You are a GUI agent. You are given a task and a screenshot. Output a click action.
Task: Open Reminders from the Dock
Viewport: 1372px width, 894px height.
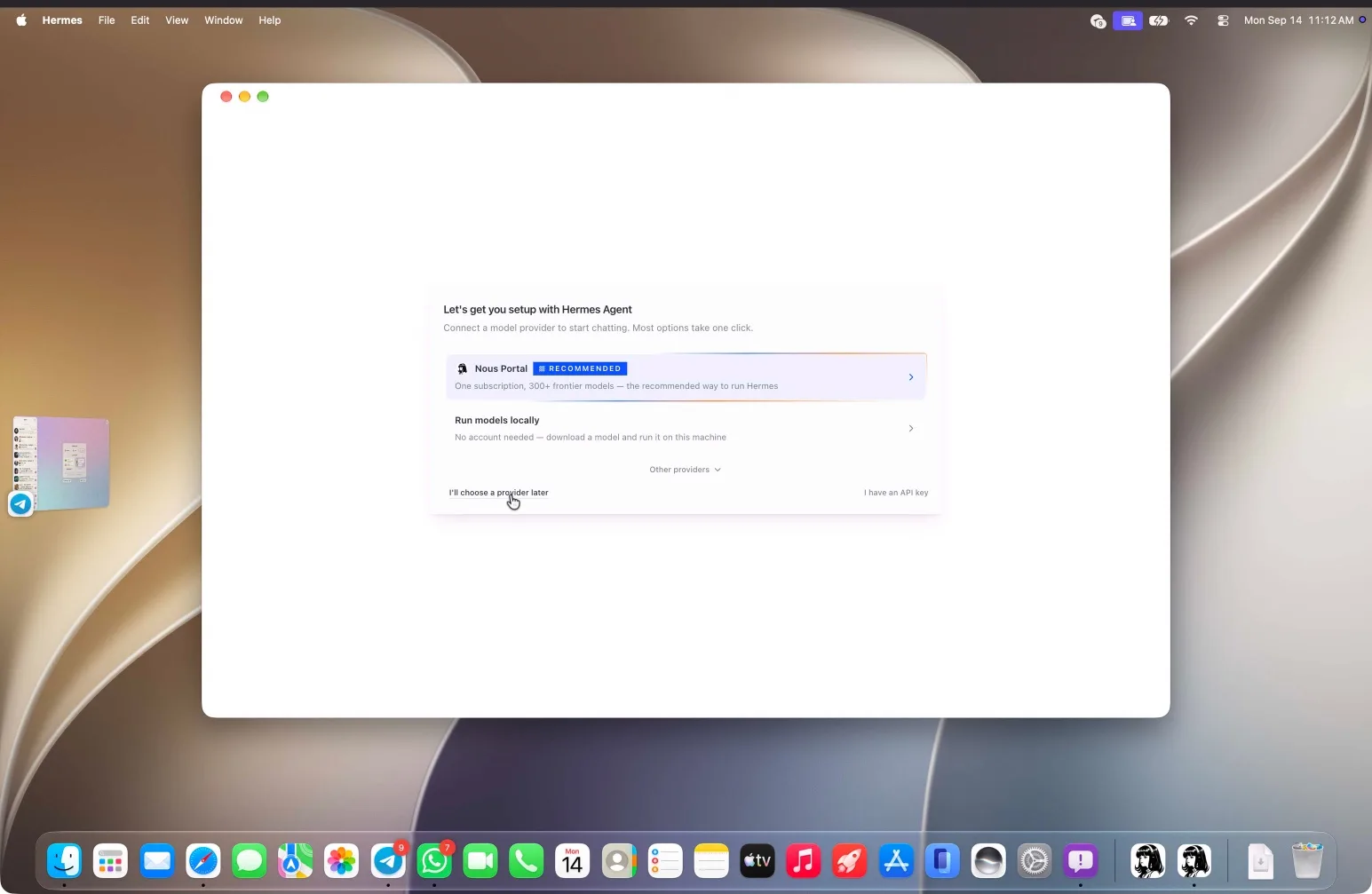tap(665, 860)
